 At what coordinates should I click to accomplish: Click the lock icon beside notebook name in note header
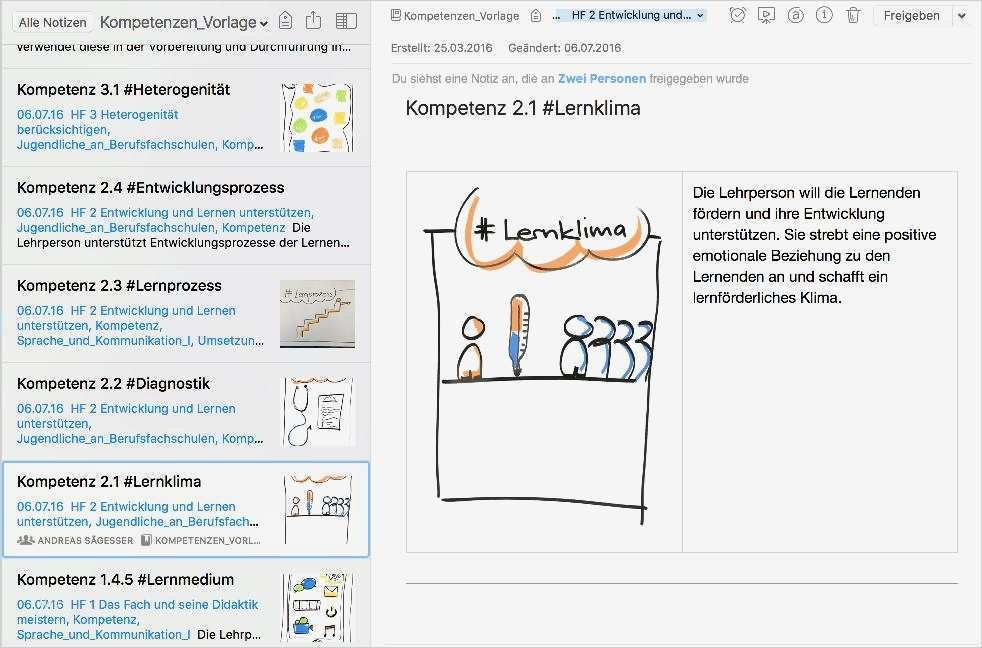535,16
